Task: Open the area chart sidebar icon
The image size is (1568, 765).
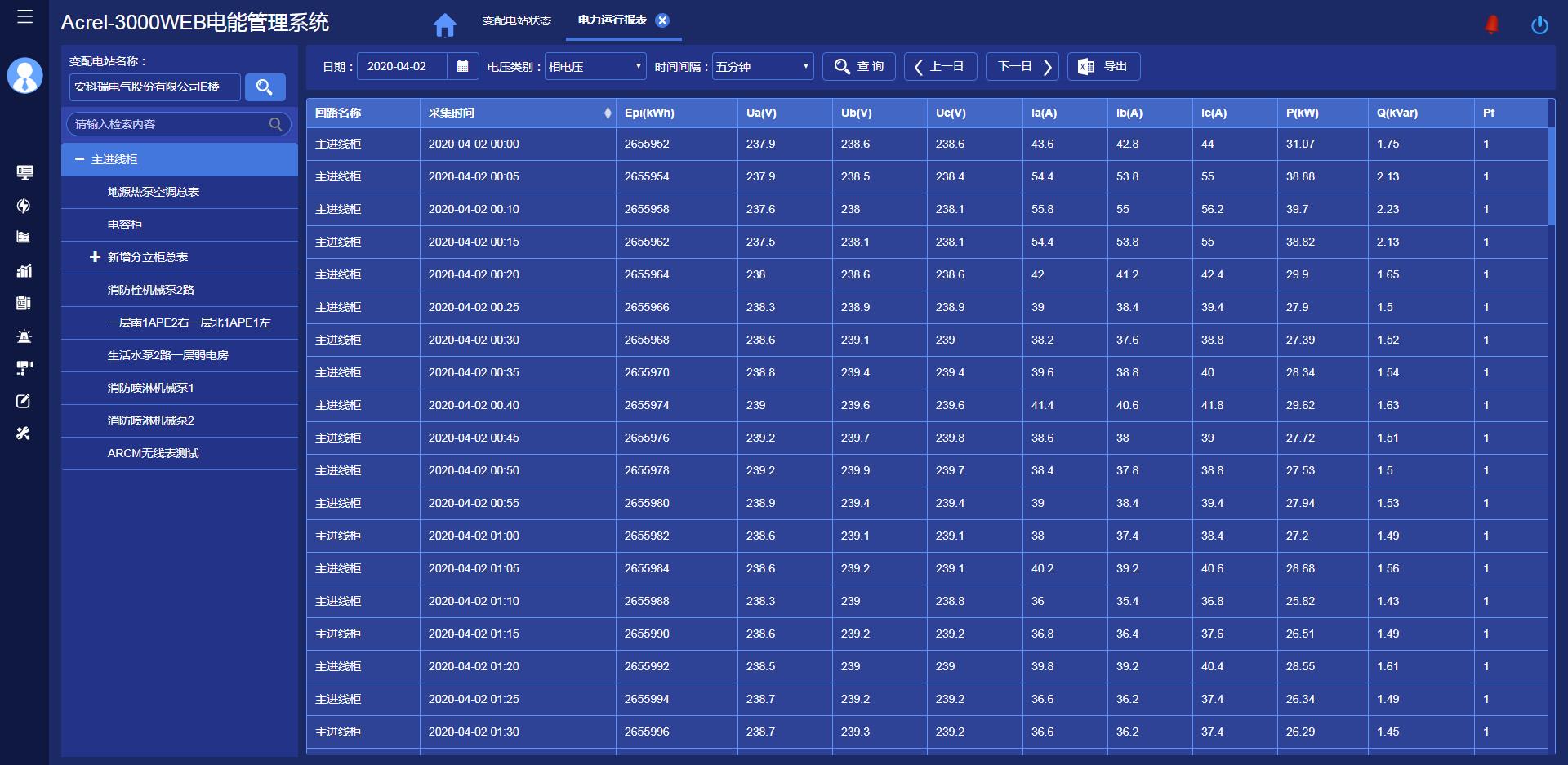Action: pyautogui.click(x=24, y=238)
